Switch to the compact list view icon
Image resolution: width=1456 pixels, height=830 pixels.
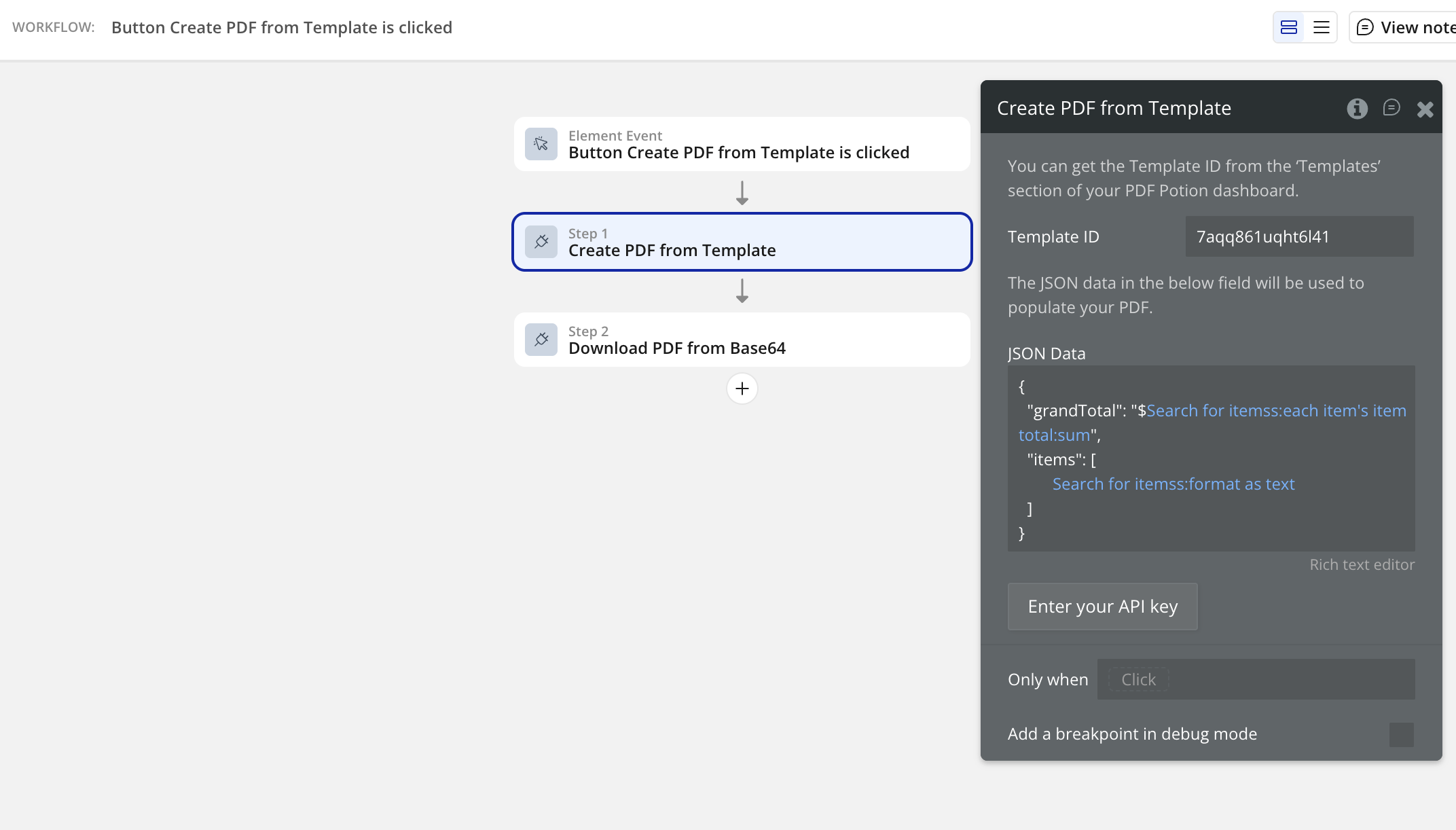click(1321, 27)
